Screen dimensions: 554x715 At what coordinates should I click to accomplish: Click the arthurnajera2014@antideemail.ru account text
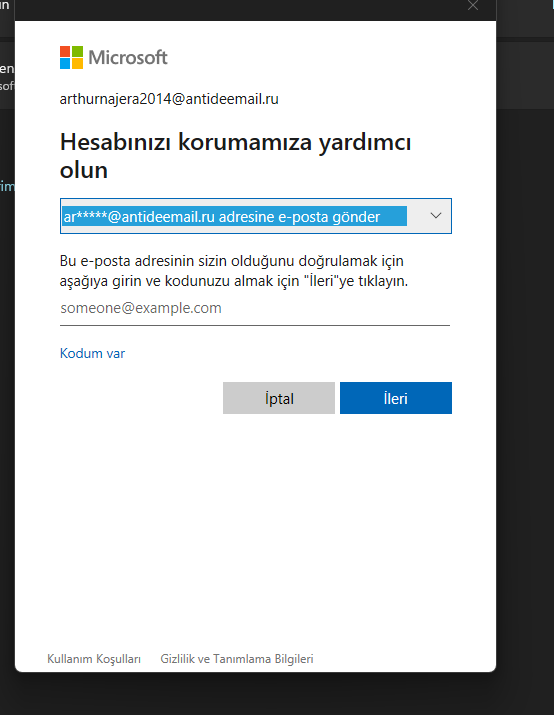(169, 99)
